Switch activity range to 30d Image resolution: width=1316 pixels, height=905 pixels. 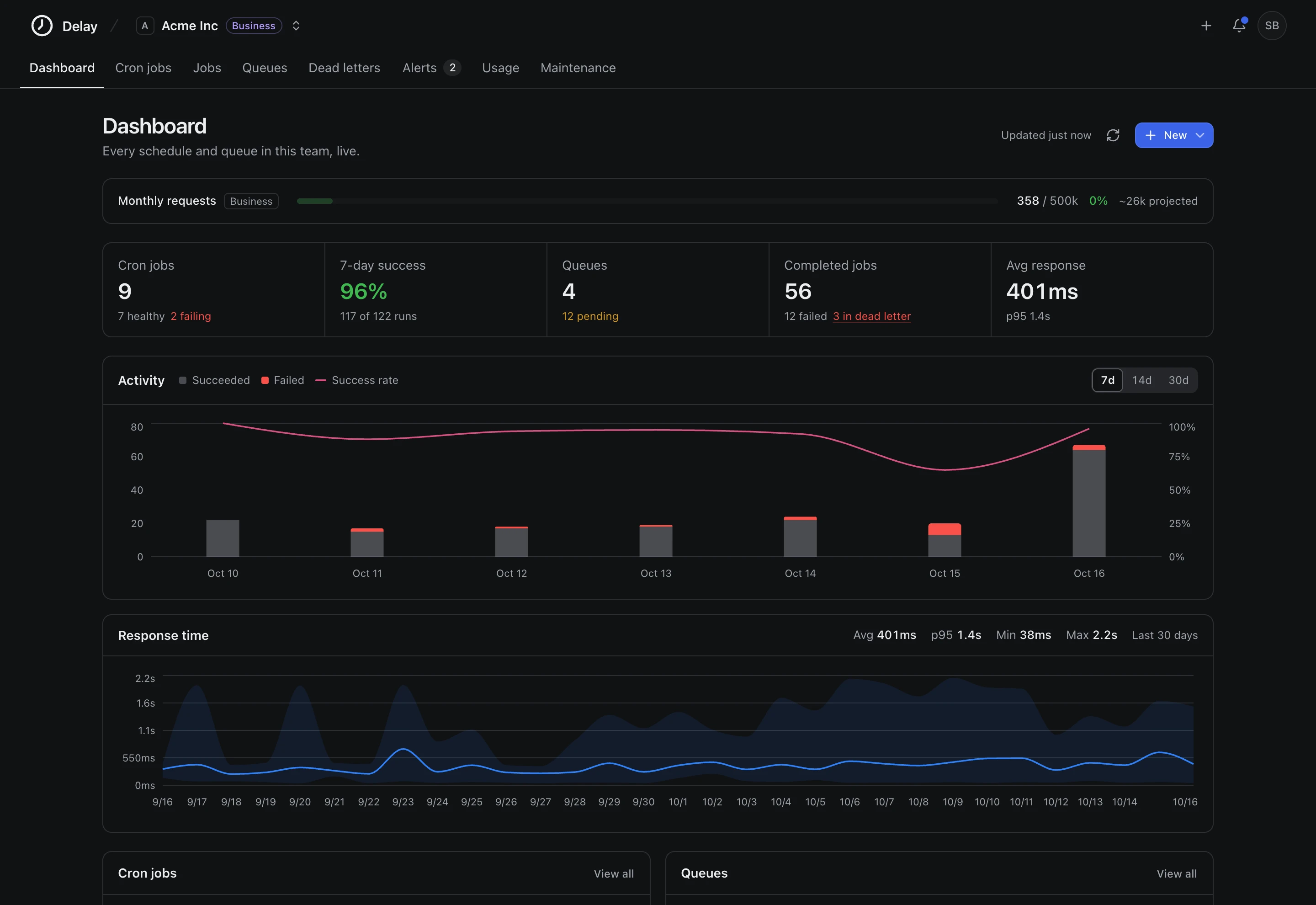(1178, 380)
